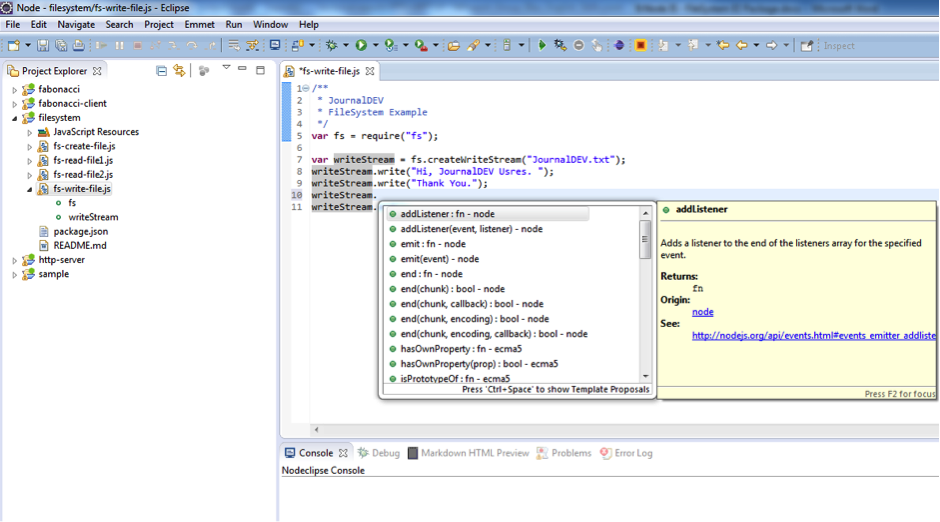The image size is (940, 522).
Task: Click the node origin link in documentation popup
Action: pyautogui.click(x=703, y=312)
